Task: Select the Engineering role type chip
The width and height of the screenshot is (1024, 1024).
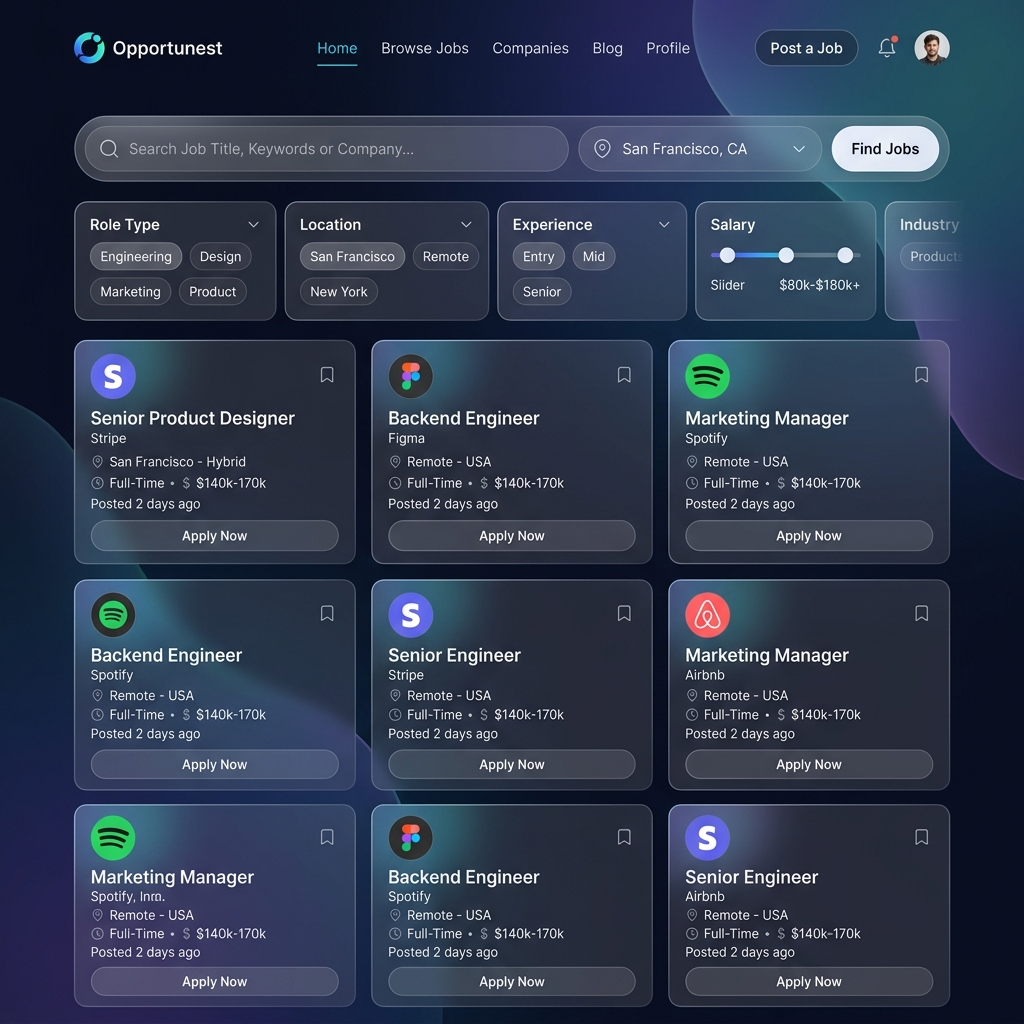Action: [x=136, y=257]
